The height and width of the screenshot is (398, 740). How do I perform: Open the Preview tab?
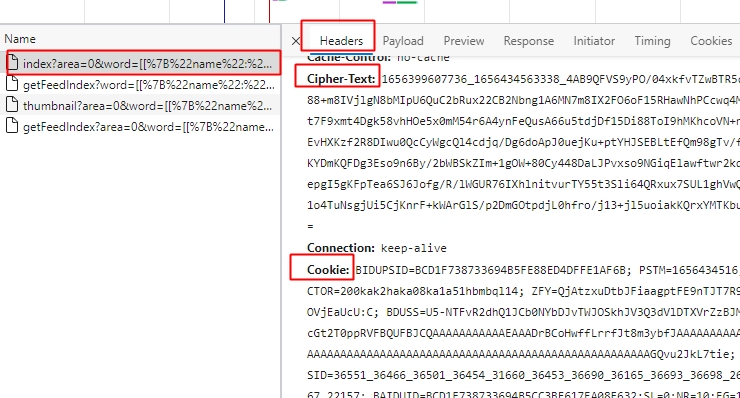pyautogui.click(x=464, y=41)
